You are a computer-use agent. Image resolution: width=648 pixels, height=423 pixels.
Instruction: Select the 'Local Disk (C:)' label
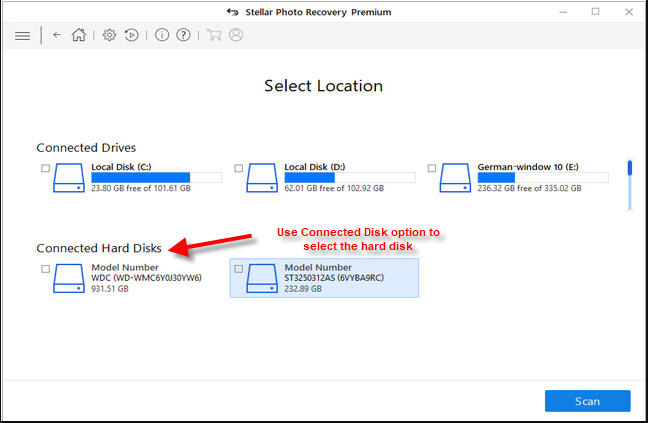(x=121, y=167)
